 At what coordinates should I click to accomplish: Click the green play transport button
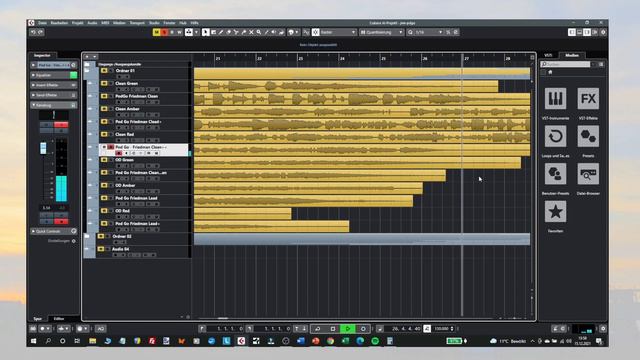tap(348, 329)
